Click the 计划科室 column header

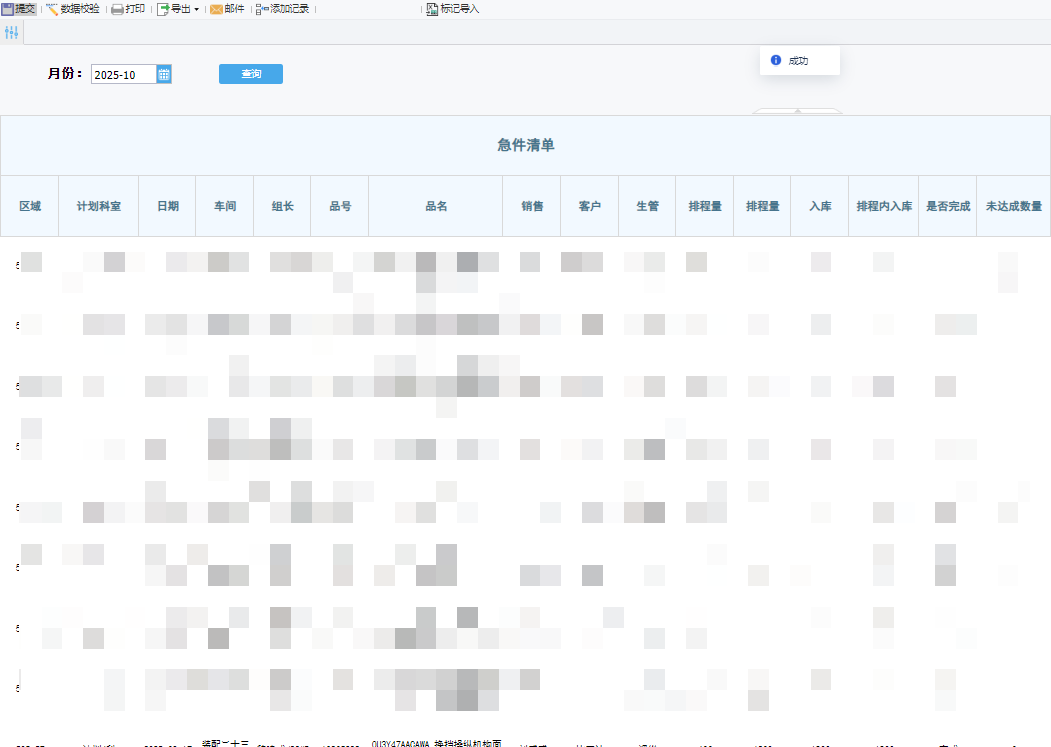[x=99, y=207]
